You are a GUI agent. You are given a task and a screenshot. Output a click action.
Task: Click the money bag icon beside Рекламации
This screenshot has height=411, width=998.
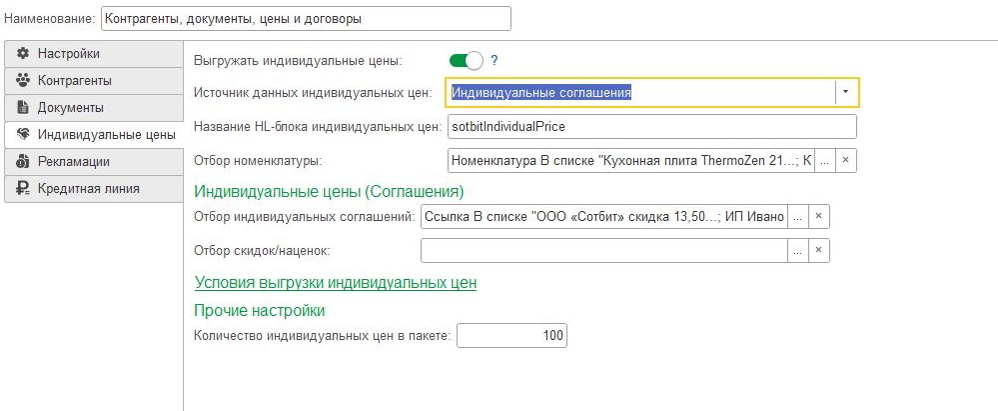point(23,162)
